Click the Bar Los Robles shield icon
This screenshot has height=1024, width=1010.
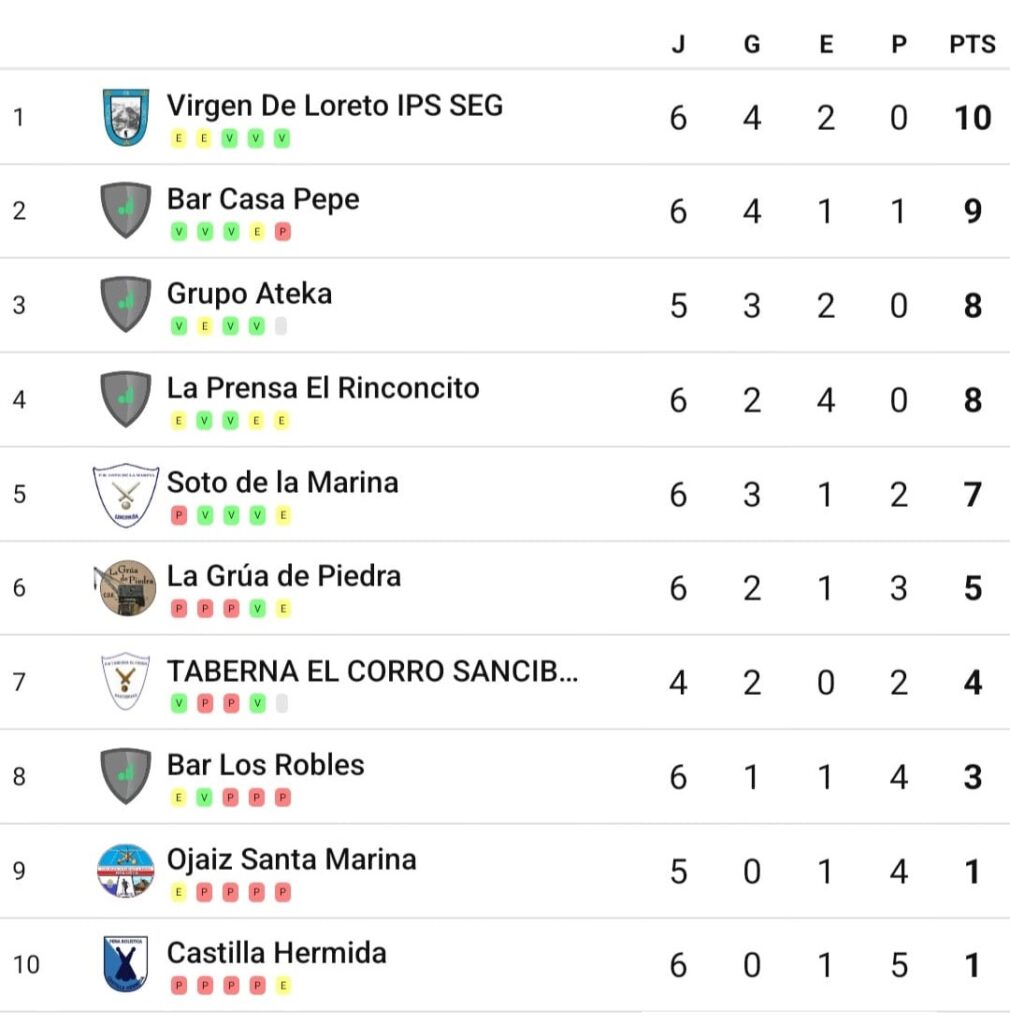tap(126, 776)
